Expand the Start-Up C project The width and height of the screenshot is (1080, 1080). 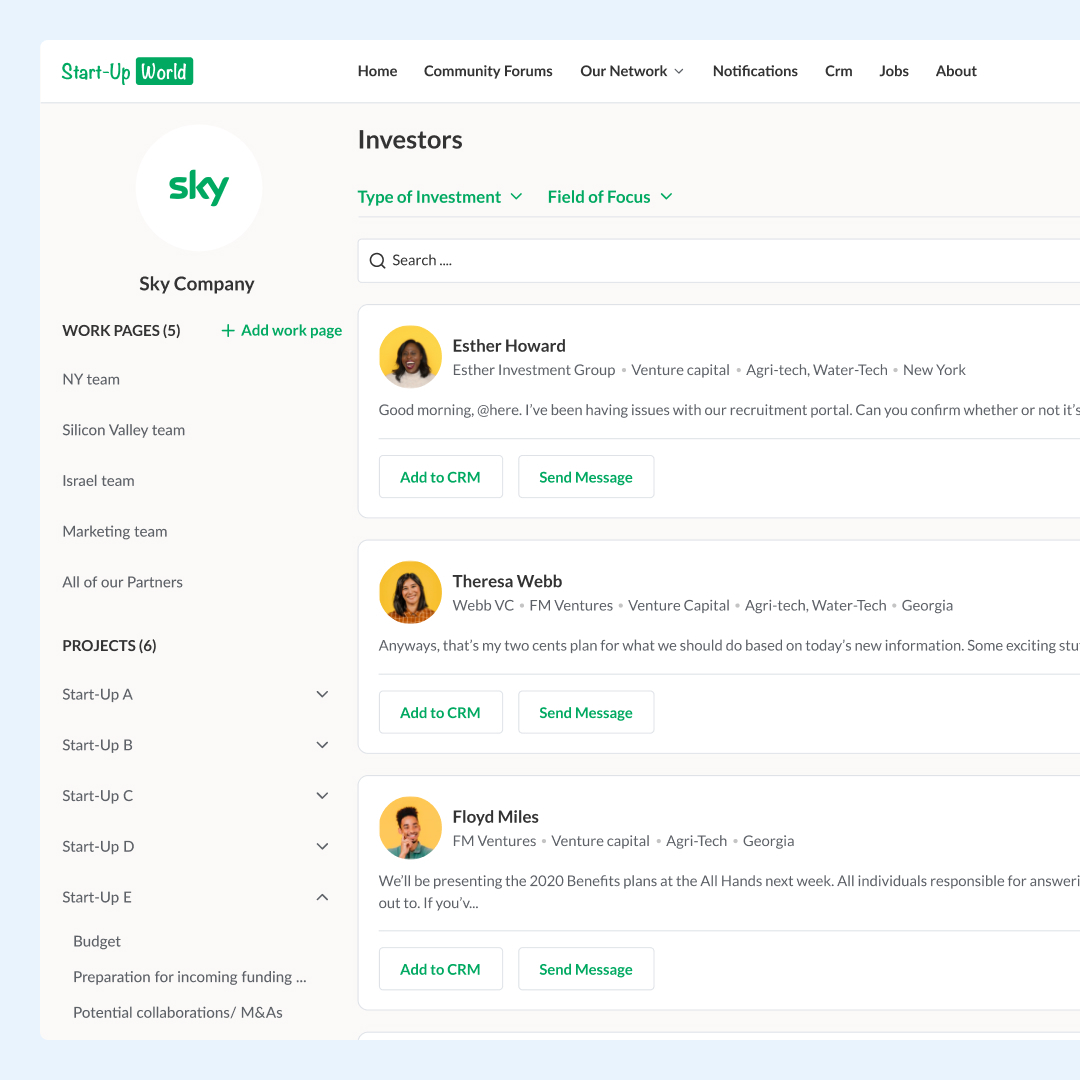coord(322,796)
